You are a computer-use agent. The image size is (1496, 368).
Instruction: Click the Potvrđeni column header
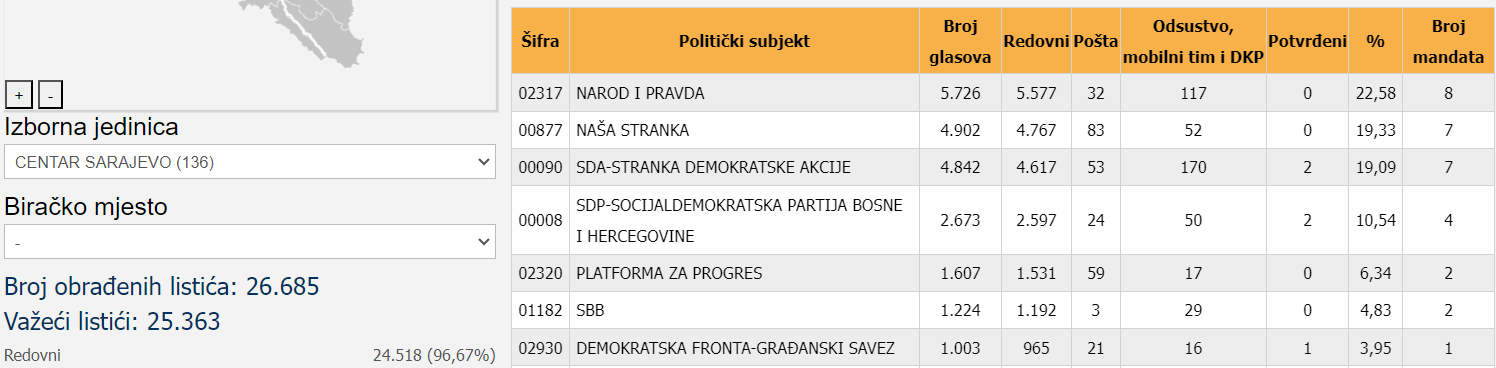point(1307,41)
